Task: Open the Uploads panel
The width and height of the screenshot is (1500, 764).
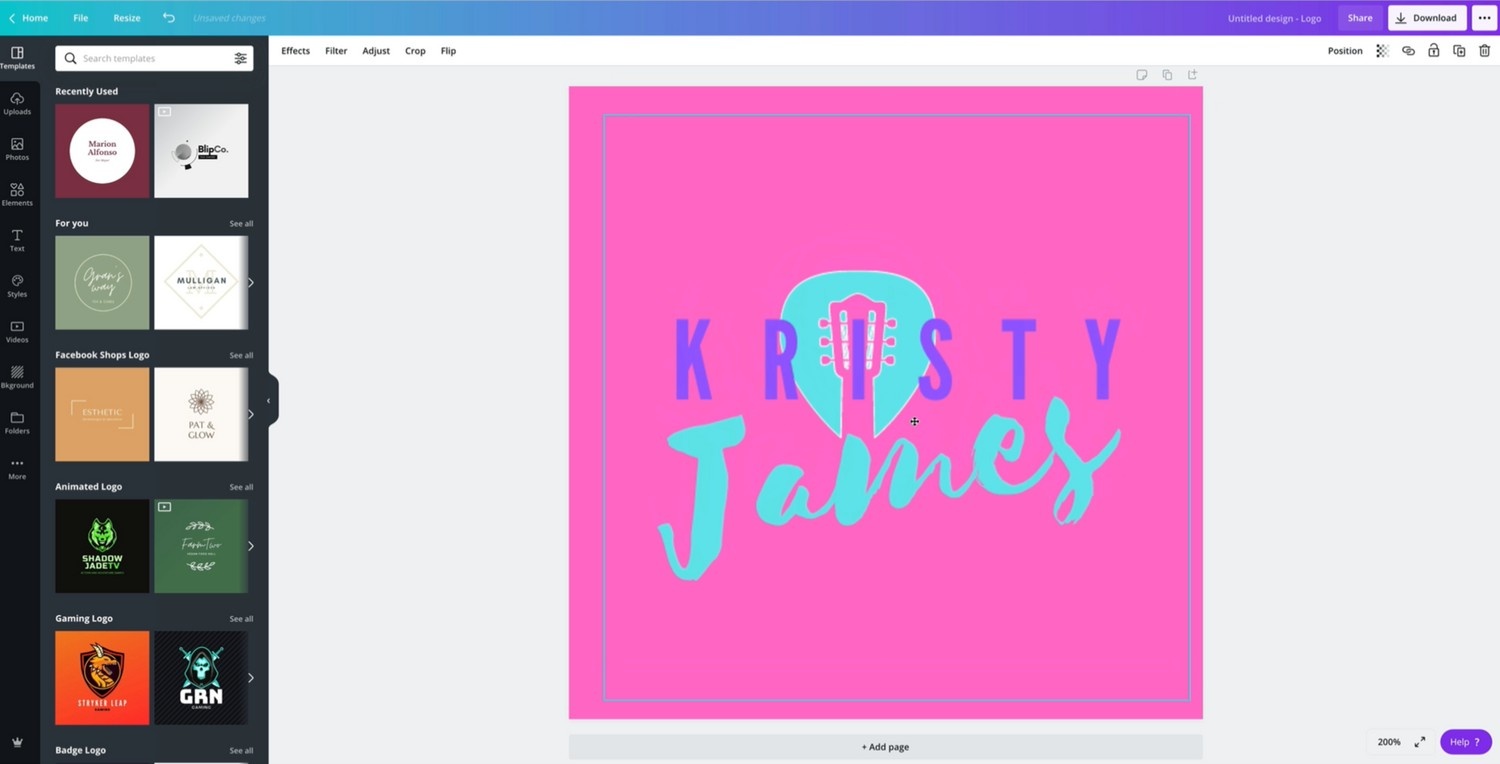Action: (x=17, y=104)
